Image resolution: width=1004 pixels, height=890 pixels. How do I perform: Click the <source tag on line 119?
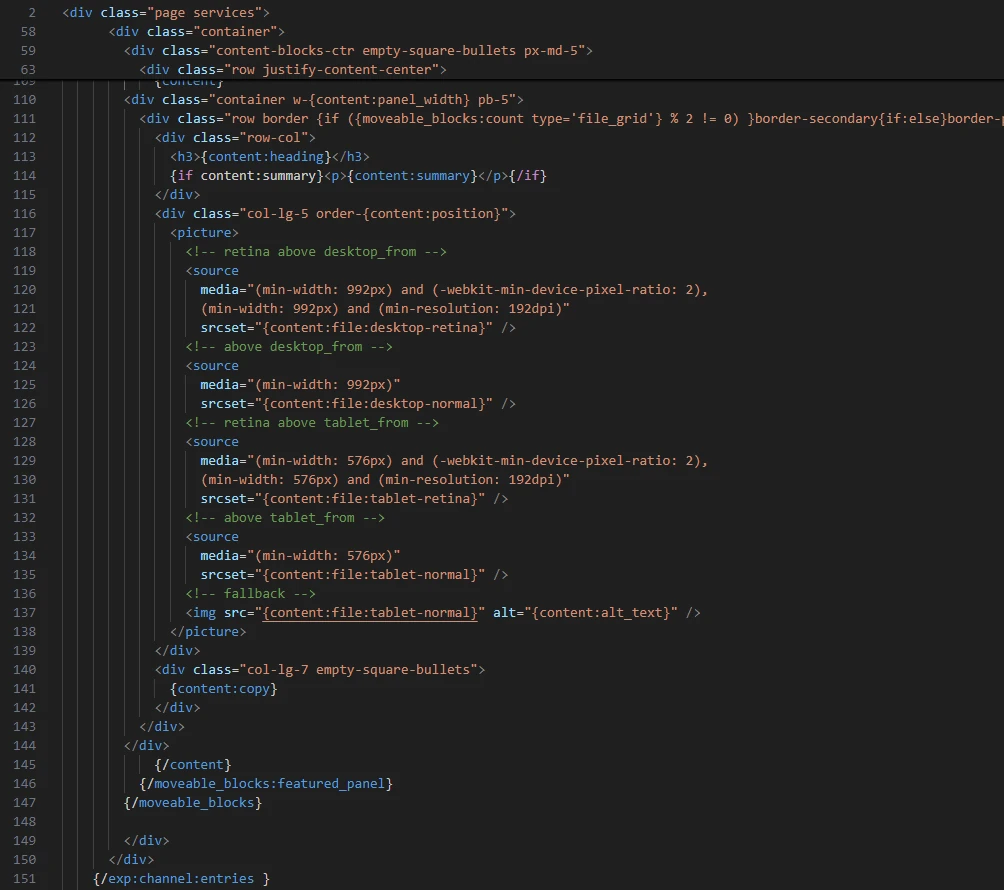tap(212, 270)
